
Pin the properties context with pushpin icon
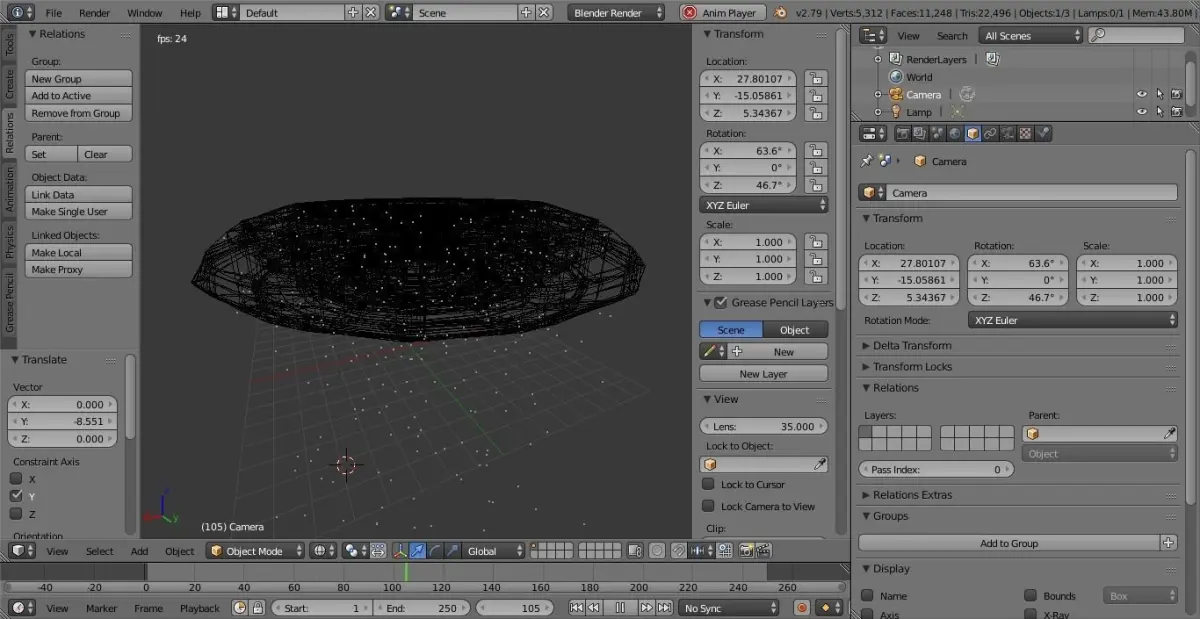(866, 161)
